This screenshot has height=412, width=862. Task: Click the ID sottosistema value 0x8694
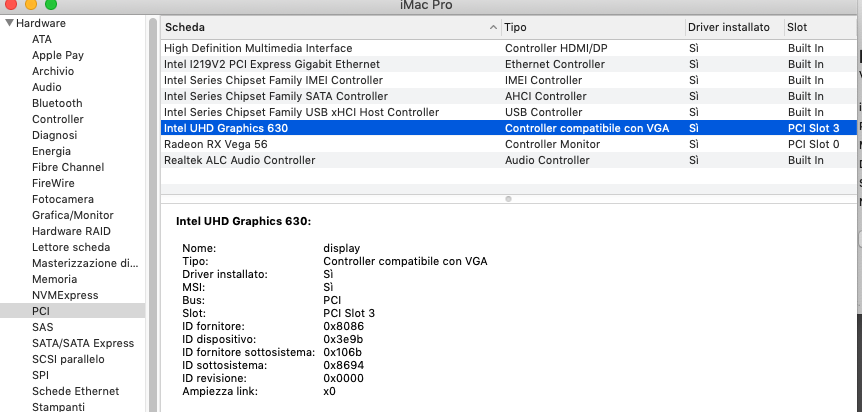click(x=343, y=365)
